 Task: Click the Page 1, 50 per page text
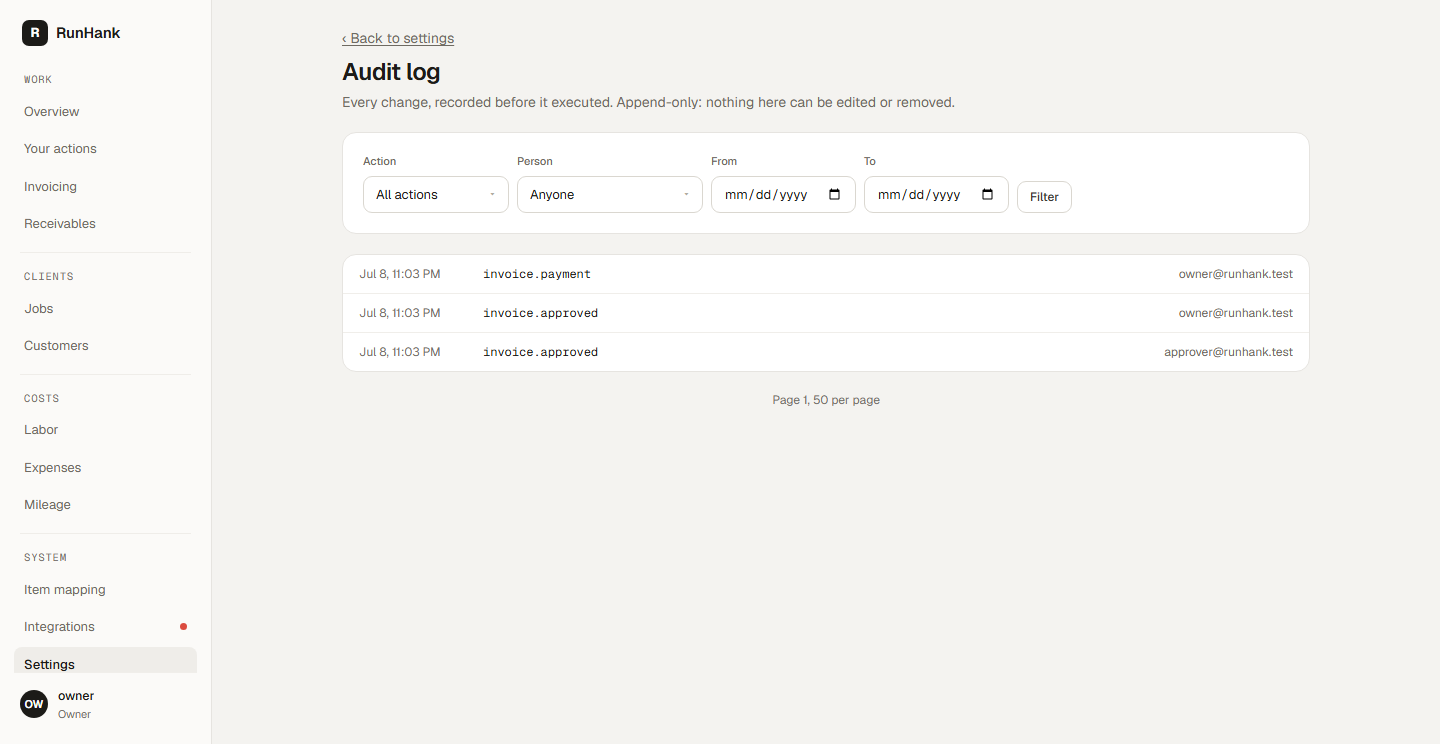click(x=826, y=400)
